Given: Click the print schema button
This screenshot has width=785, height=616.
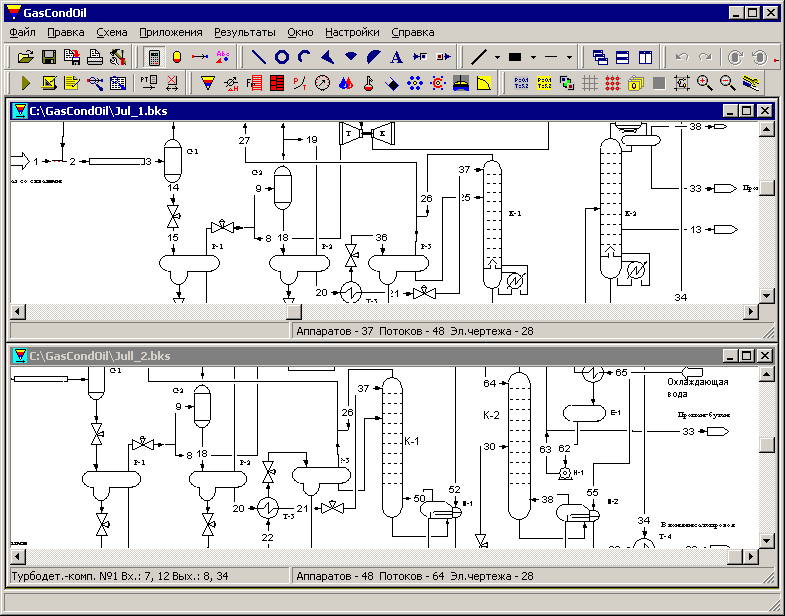Looking at the screenshot, I should tap(95, 57).
